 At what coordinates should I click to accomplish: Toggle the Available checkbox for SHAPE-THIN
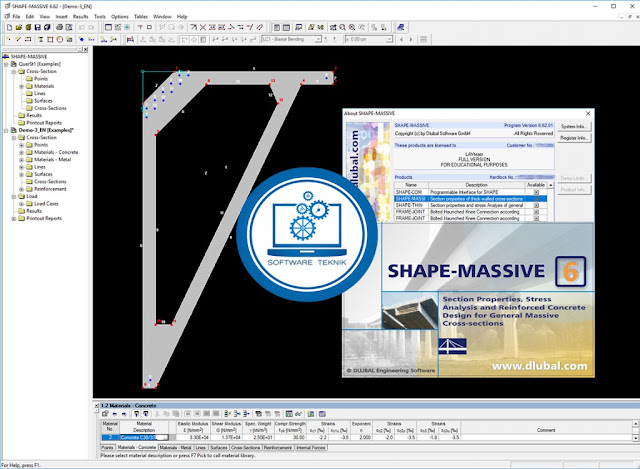point(536,205)
